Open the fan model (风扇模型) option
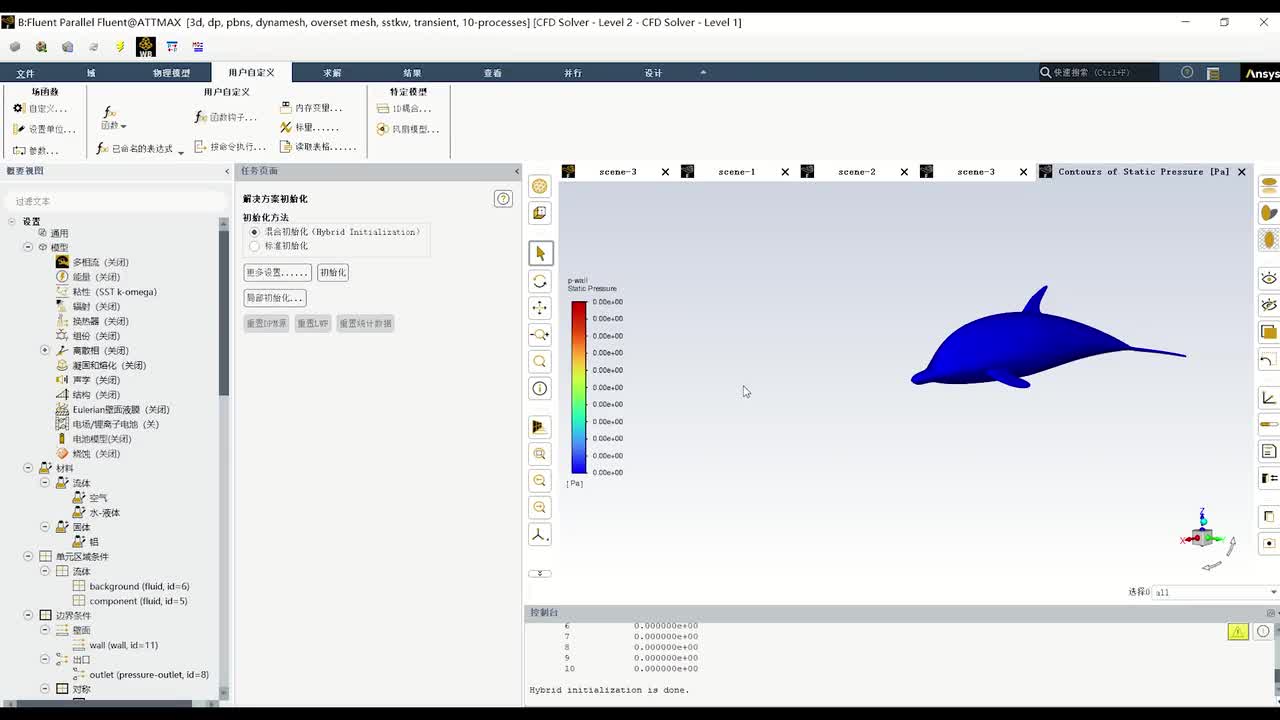 408,129
